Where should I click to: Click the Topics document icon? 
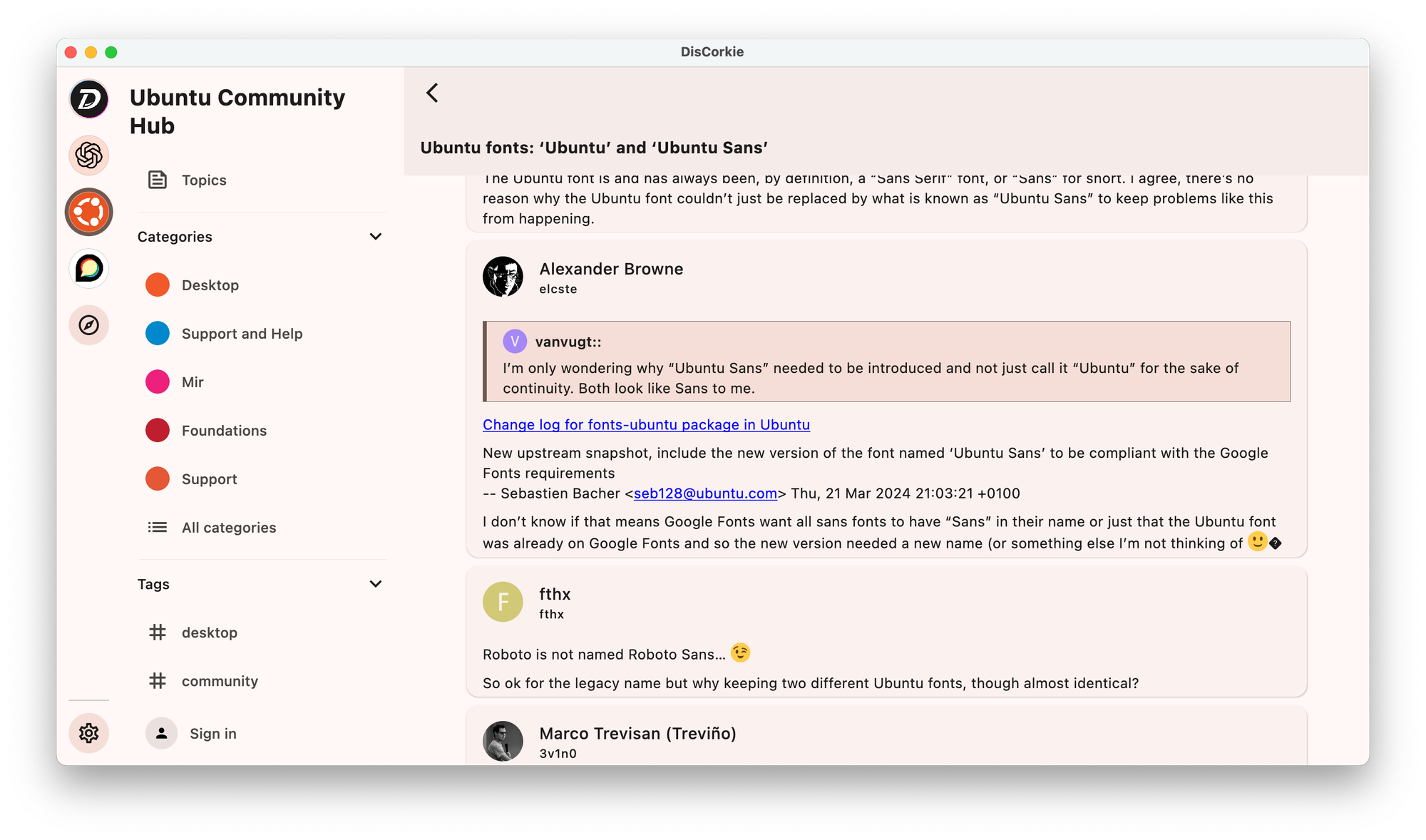tap(157, 180)
